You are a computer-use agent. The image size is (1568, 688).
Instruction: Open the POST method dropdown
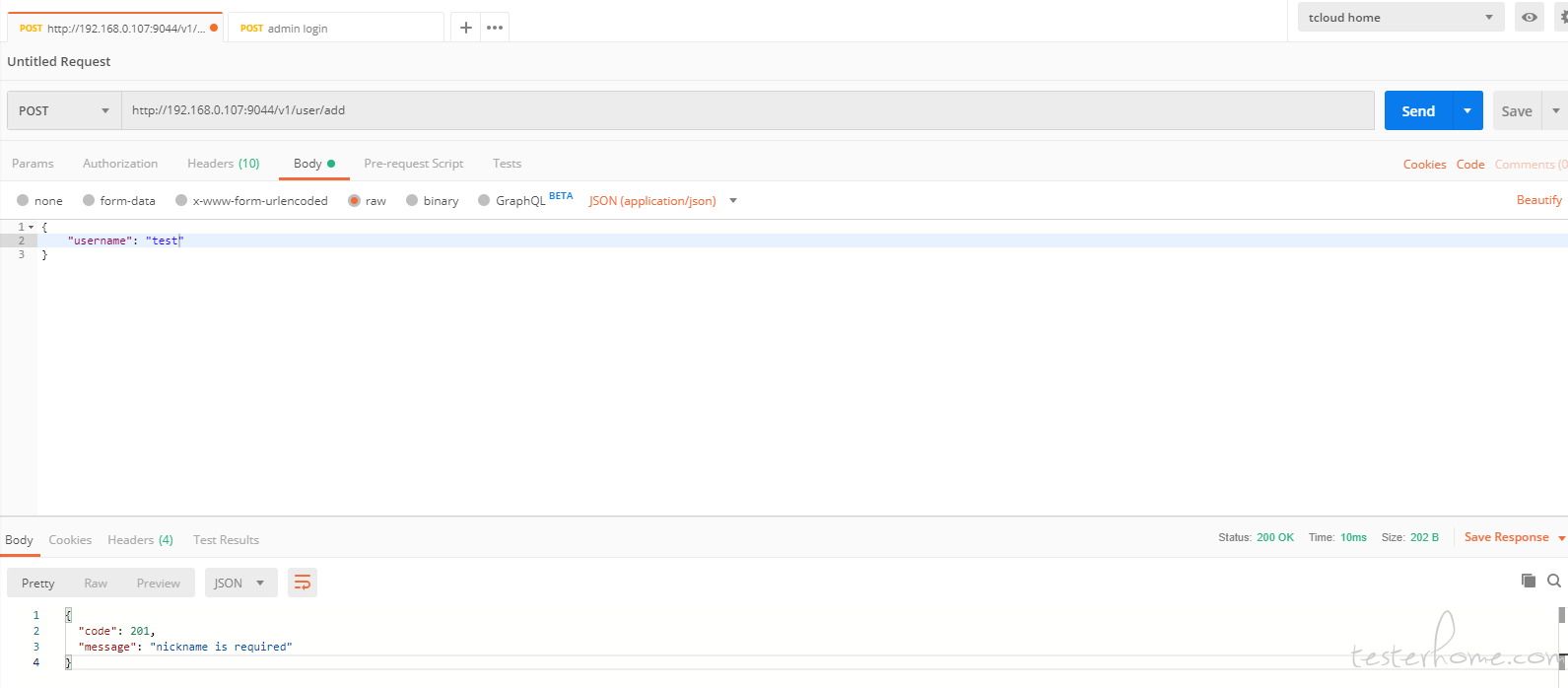(64, 111)
